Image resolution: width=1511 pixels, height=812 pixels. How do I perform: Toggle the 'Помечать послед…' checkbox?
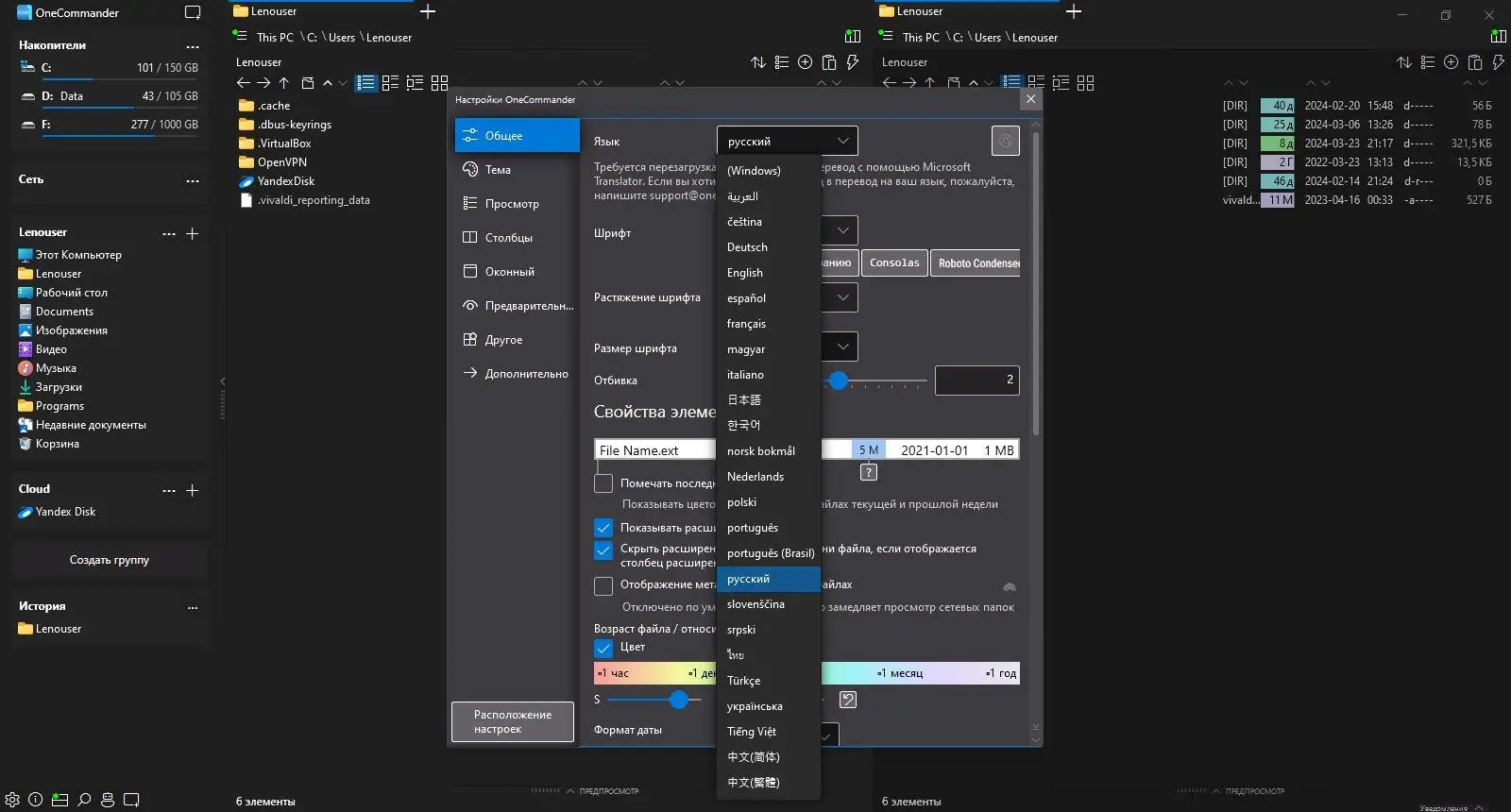tap(603, 483)
